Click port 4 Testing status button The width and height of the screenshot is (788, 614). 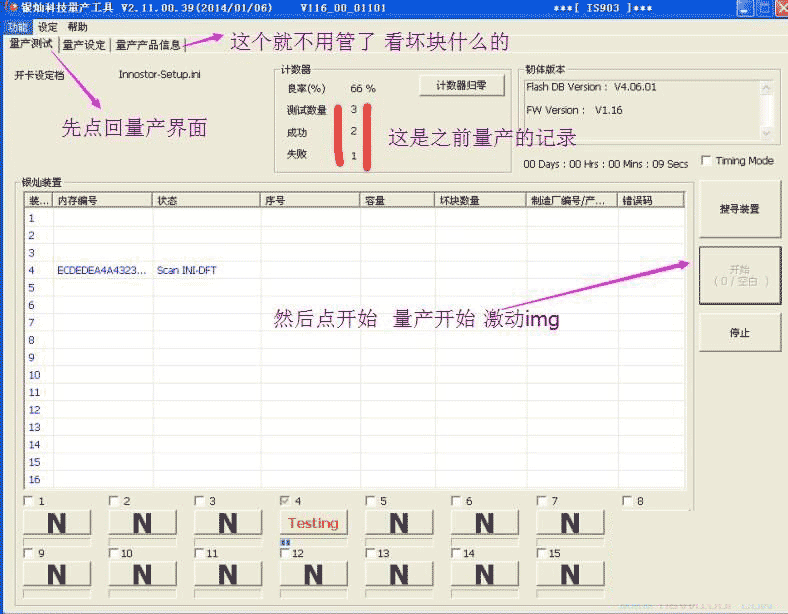point(313,523)
